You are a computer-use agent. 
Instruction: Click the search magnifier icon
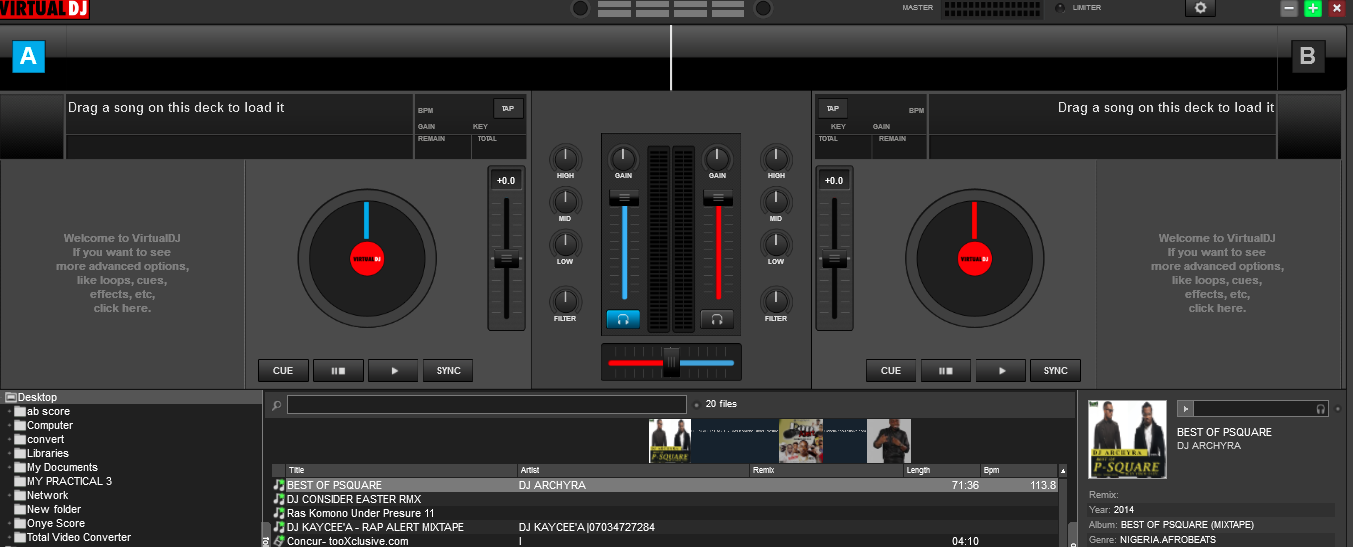click(276, 405)
